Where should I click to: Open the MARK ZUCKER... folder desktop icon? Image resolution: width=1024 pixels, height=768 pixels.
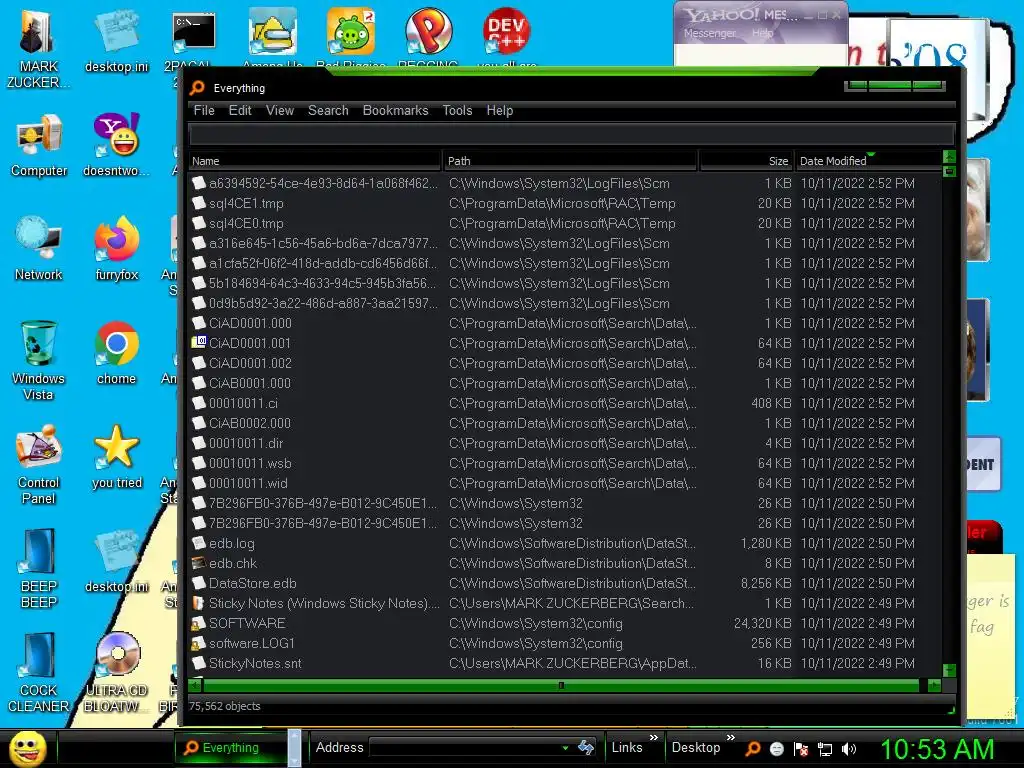(x=37, y=50)
